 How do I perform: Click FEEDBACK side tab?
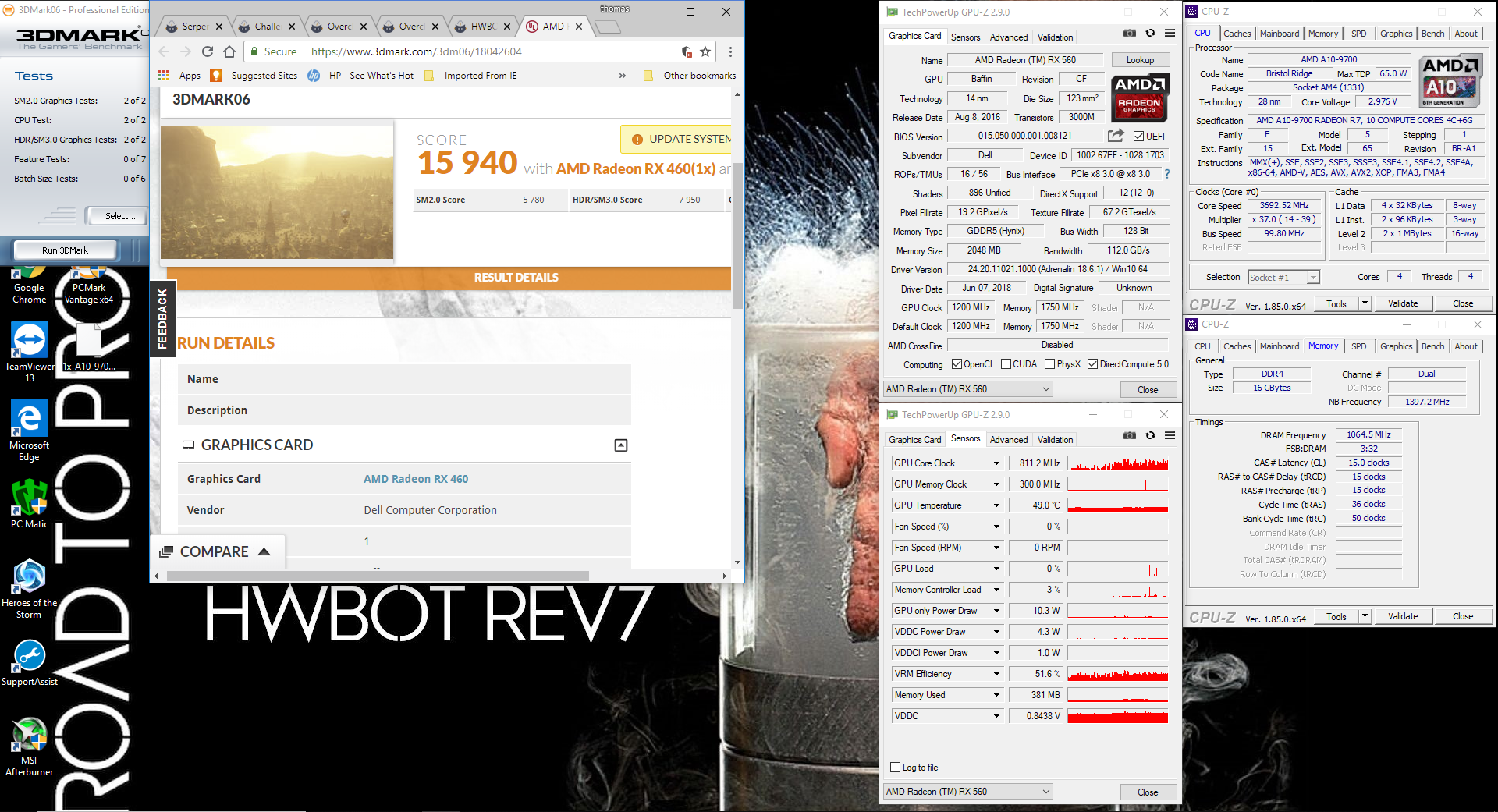(162, 318)
